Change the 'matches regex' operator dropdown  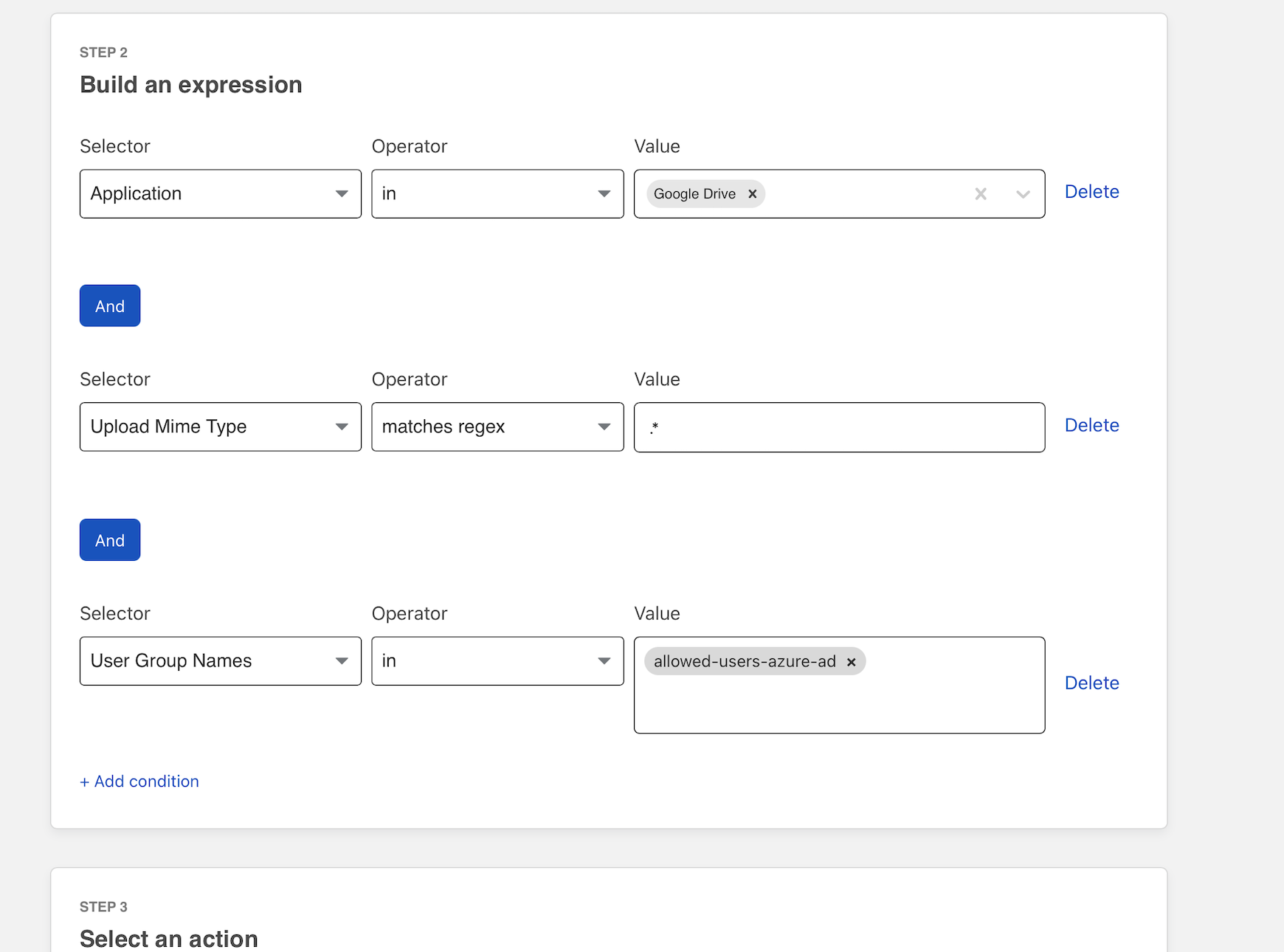497,427
